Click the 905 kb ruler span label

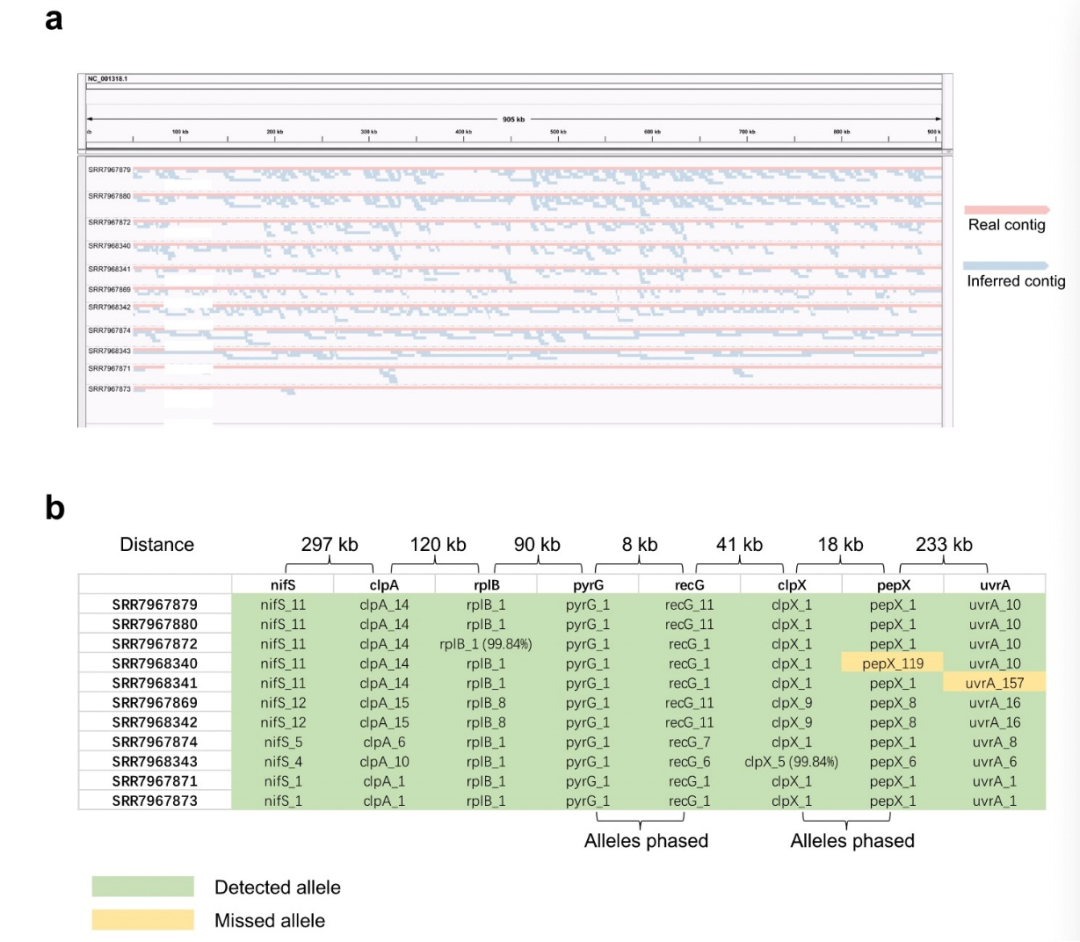pos(513,119)
